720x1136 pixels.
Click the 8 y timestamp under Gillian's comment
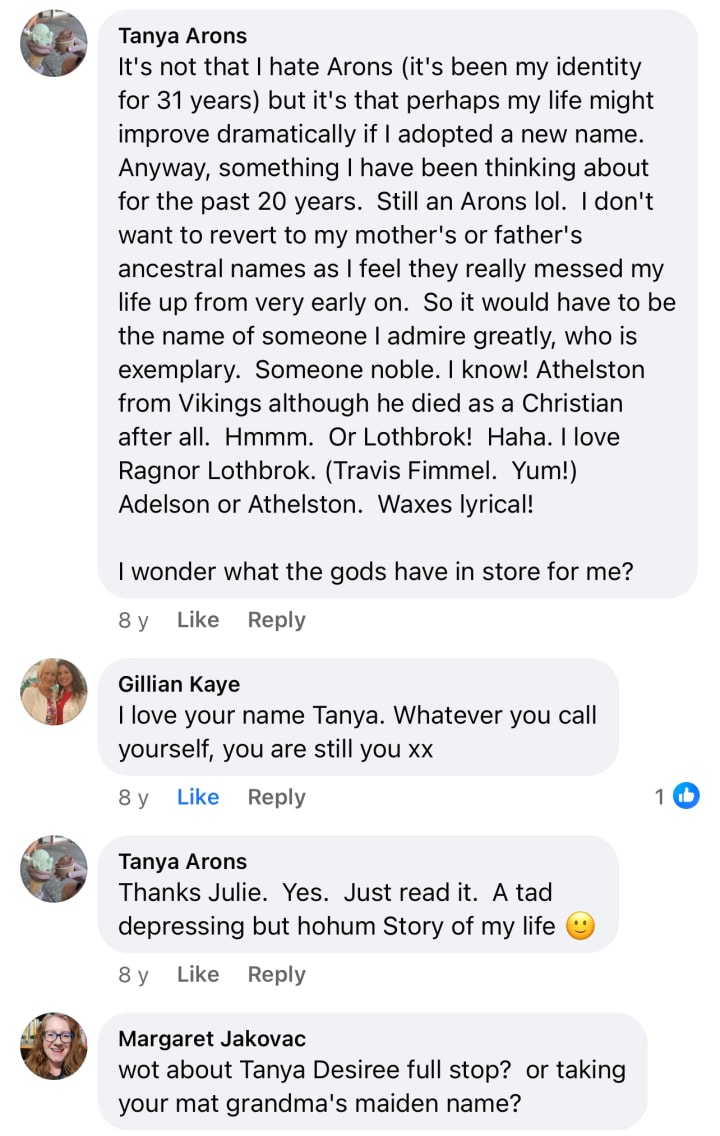[133, 797]
